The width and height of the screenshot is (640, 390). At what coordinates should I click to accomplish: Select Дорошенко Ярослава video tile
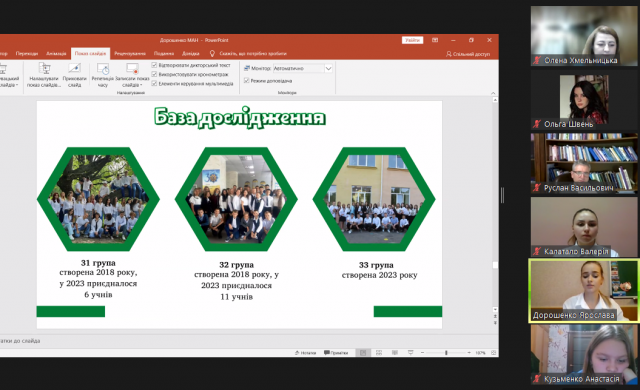[x=584, y=290]
